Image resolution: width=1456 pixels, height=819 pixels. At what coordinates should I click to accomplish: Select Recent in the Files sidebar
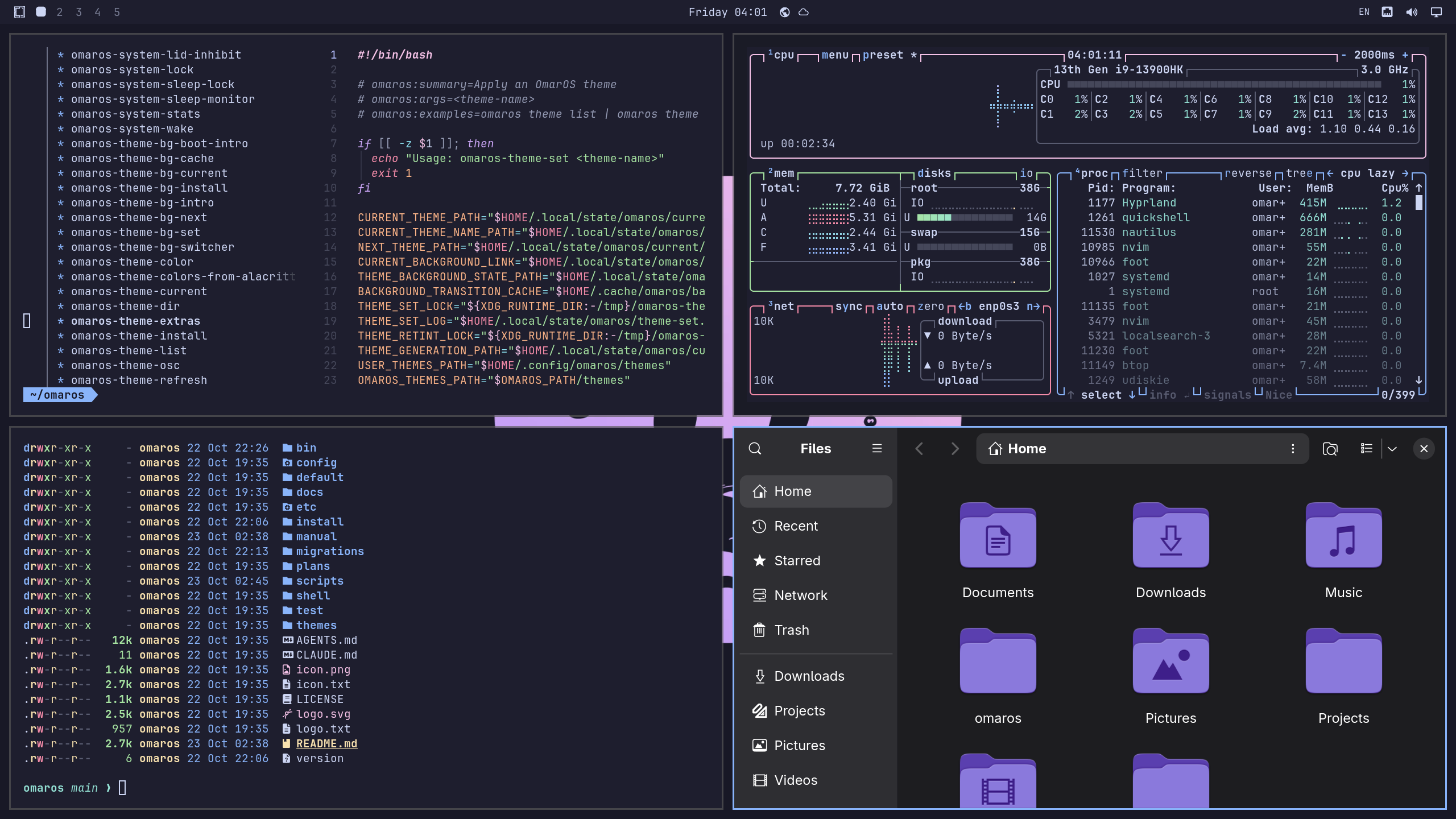point(816,526)
